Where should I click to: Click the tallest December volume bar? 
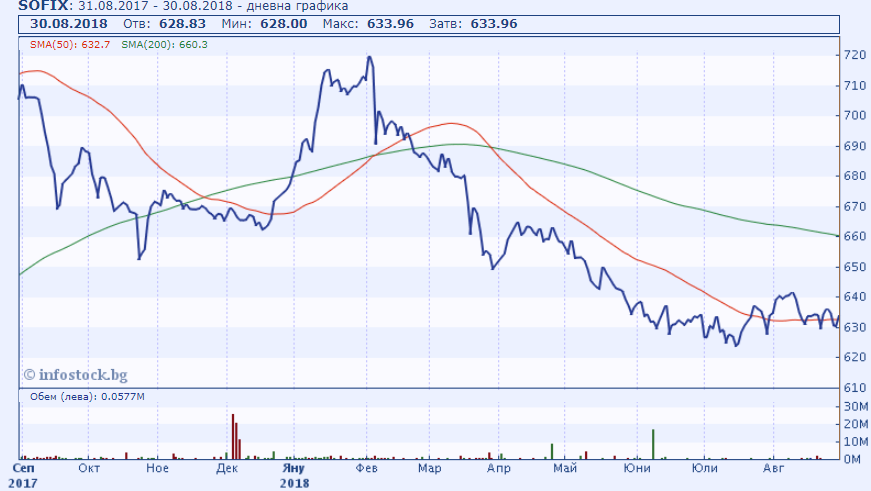[x=233, y=437]
